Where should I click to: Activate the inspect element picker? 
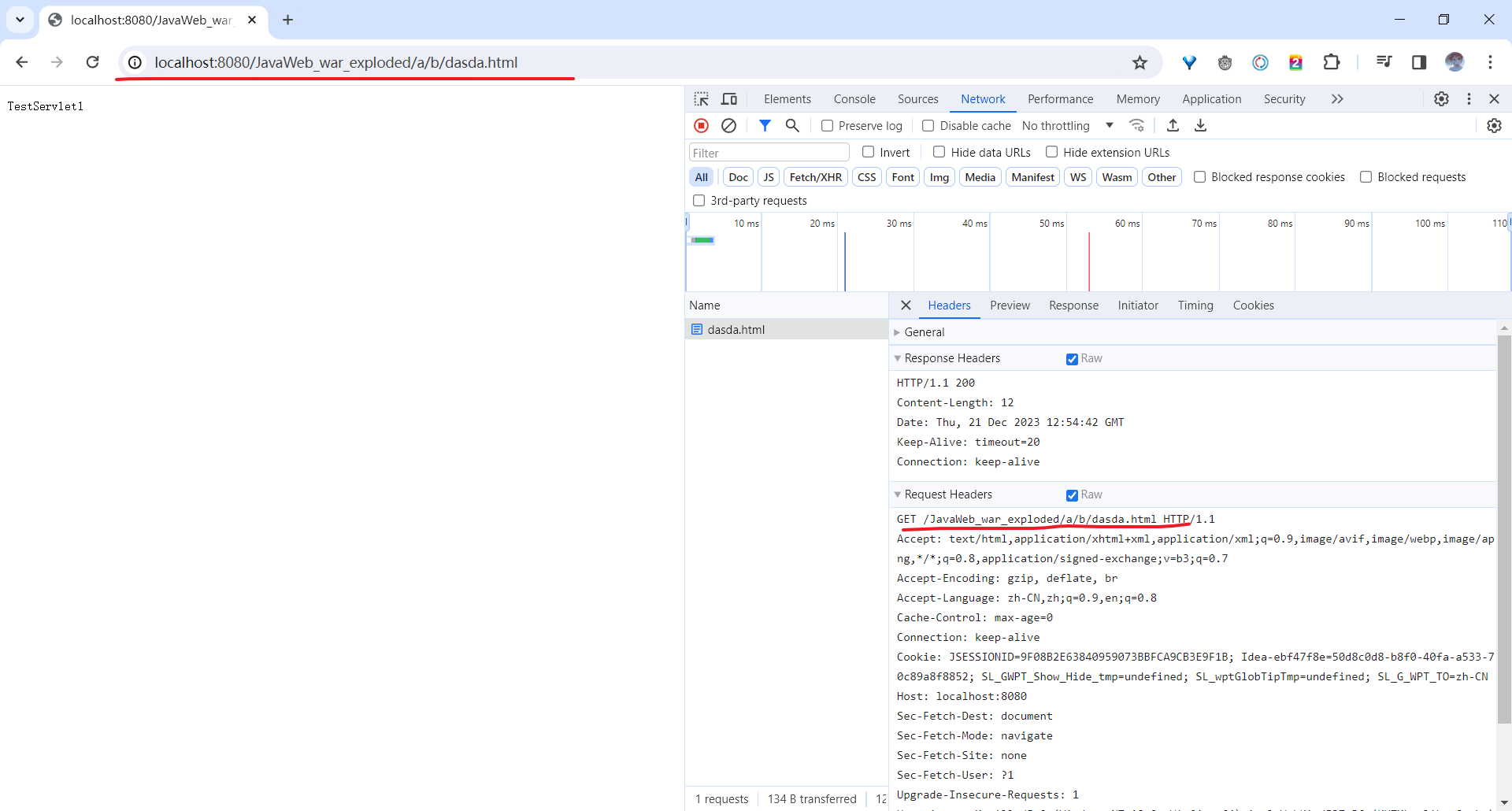point(701,99)
